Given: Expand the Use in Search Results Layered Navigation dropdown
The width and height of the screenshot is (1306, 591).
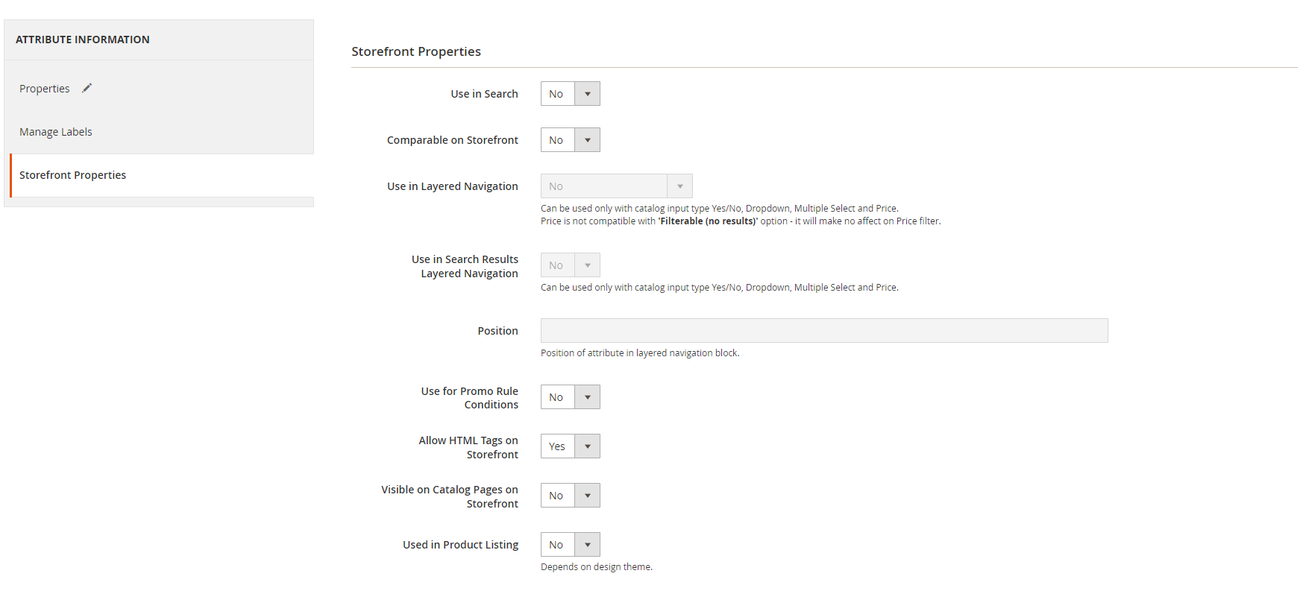Looking at the screenshot, I should click(588, 264).
